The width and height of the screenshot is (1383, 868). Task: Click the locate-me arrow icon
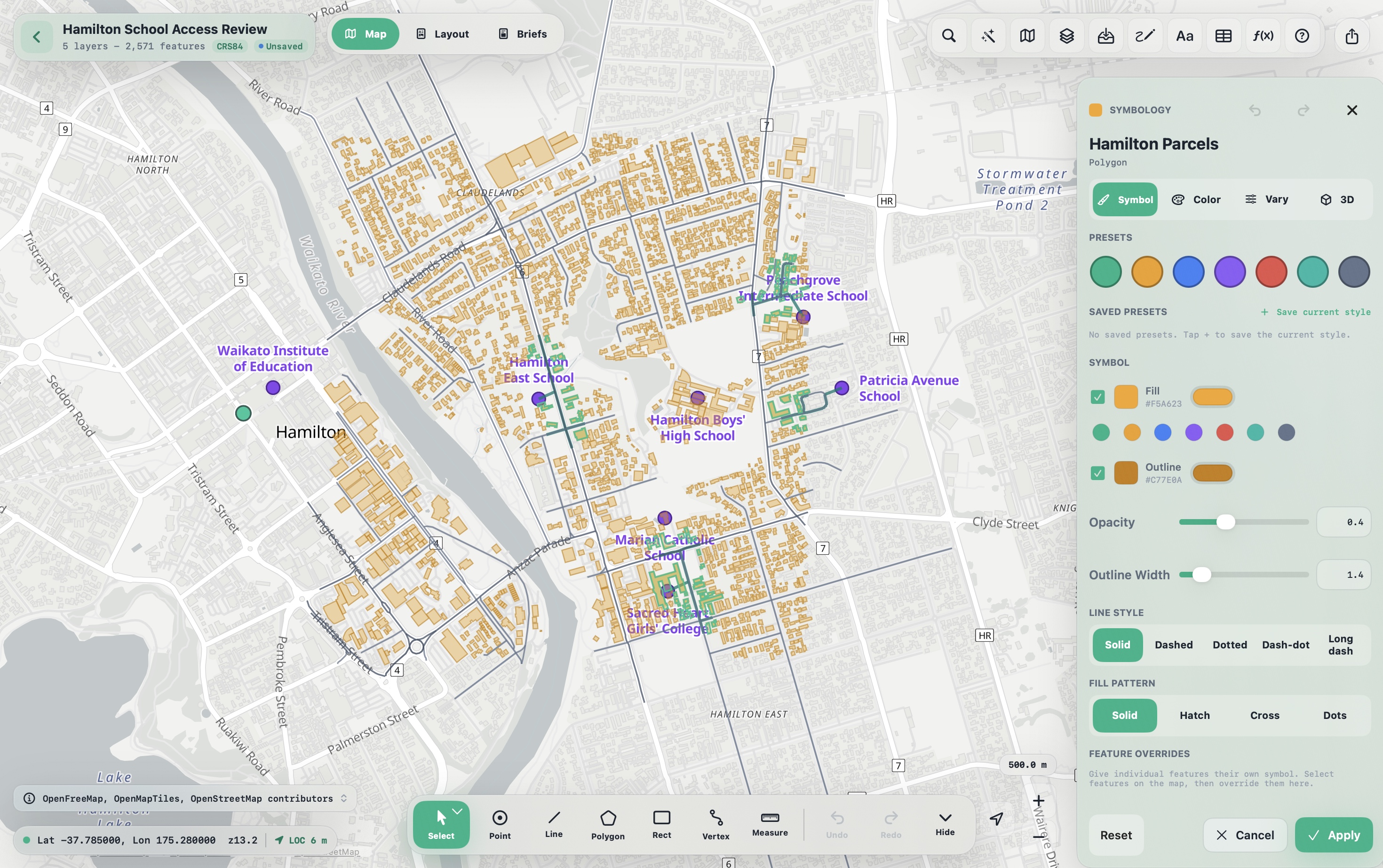[x=996, y=819]
